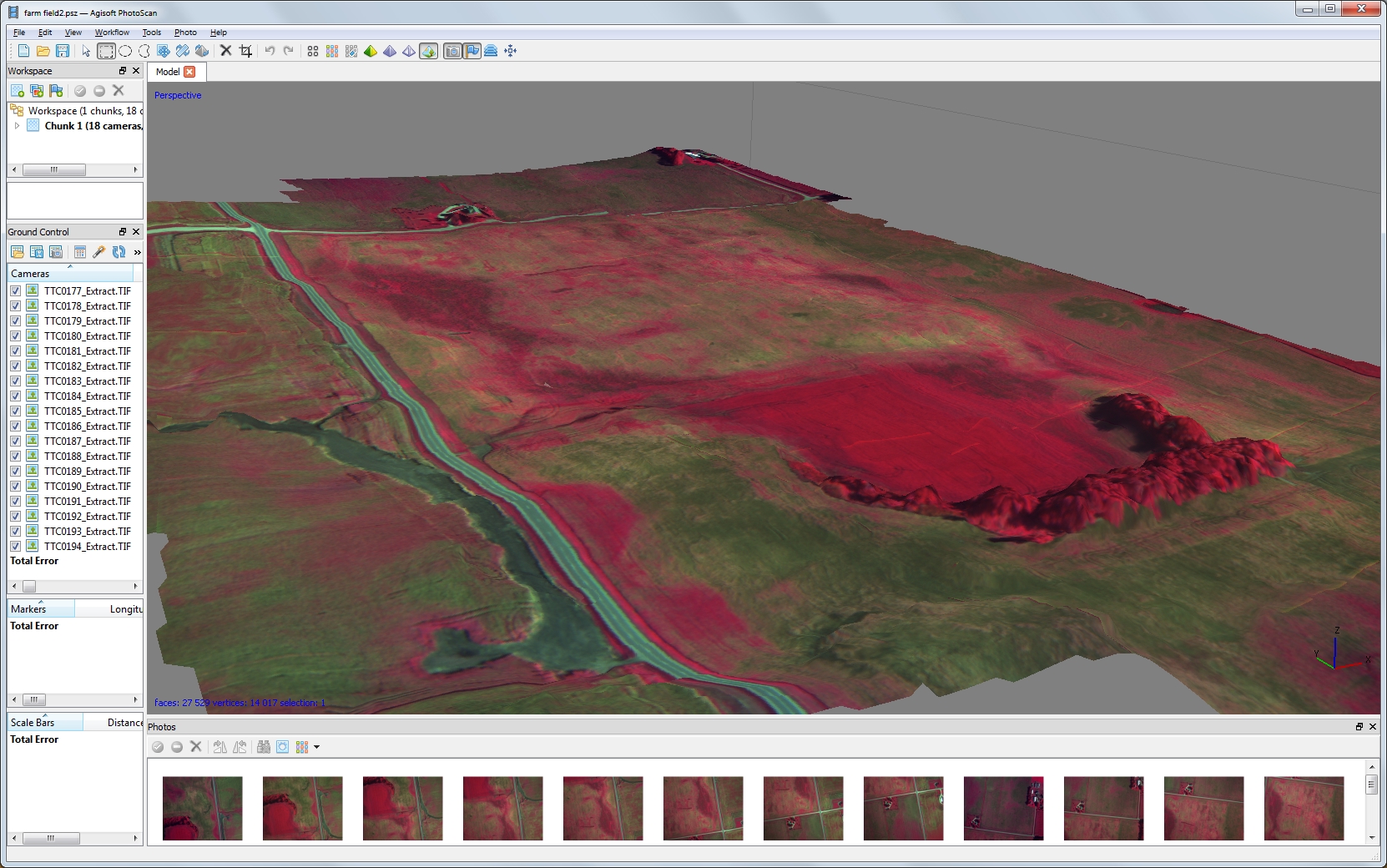This screenshot has height=868, width=1387.
Task: Select the Rectangle Selection tool
Action: [x=106, y=51]
